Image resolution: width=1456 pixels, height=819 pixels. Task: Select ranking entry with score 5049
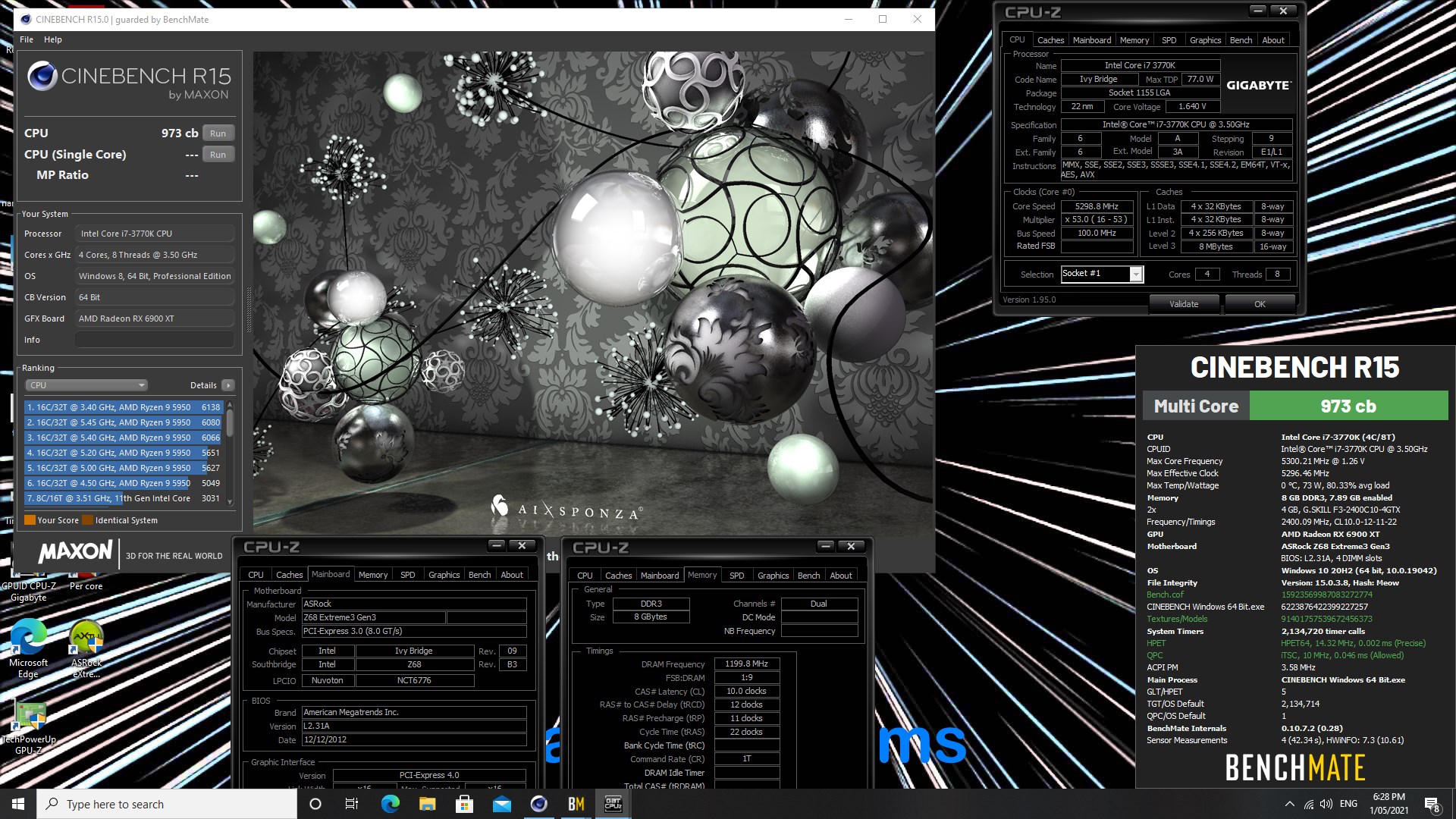124,483
